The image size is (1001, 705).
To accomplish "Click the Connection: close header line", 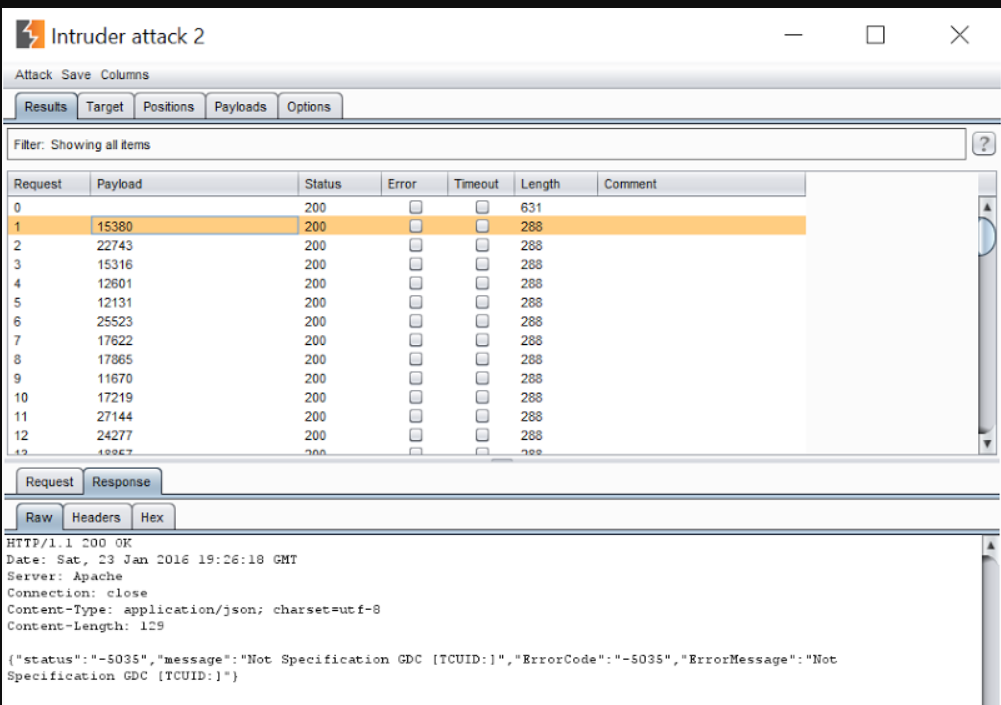I will point(77,593).
